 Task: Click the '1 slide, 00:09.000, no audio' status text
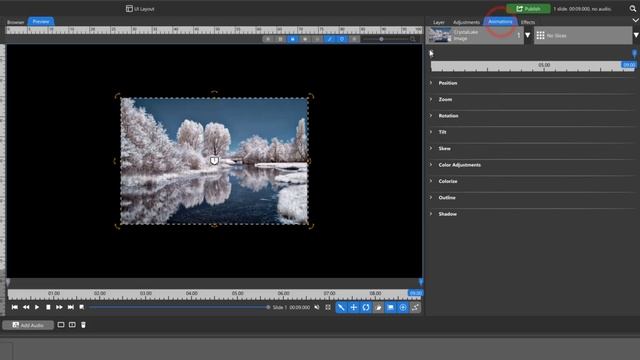(x=582, y=9)
